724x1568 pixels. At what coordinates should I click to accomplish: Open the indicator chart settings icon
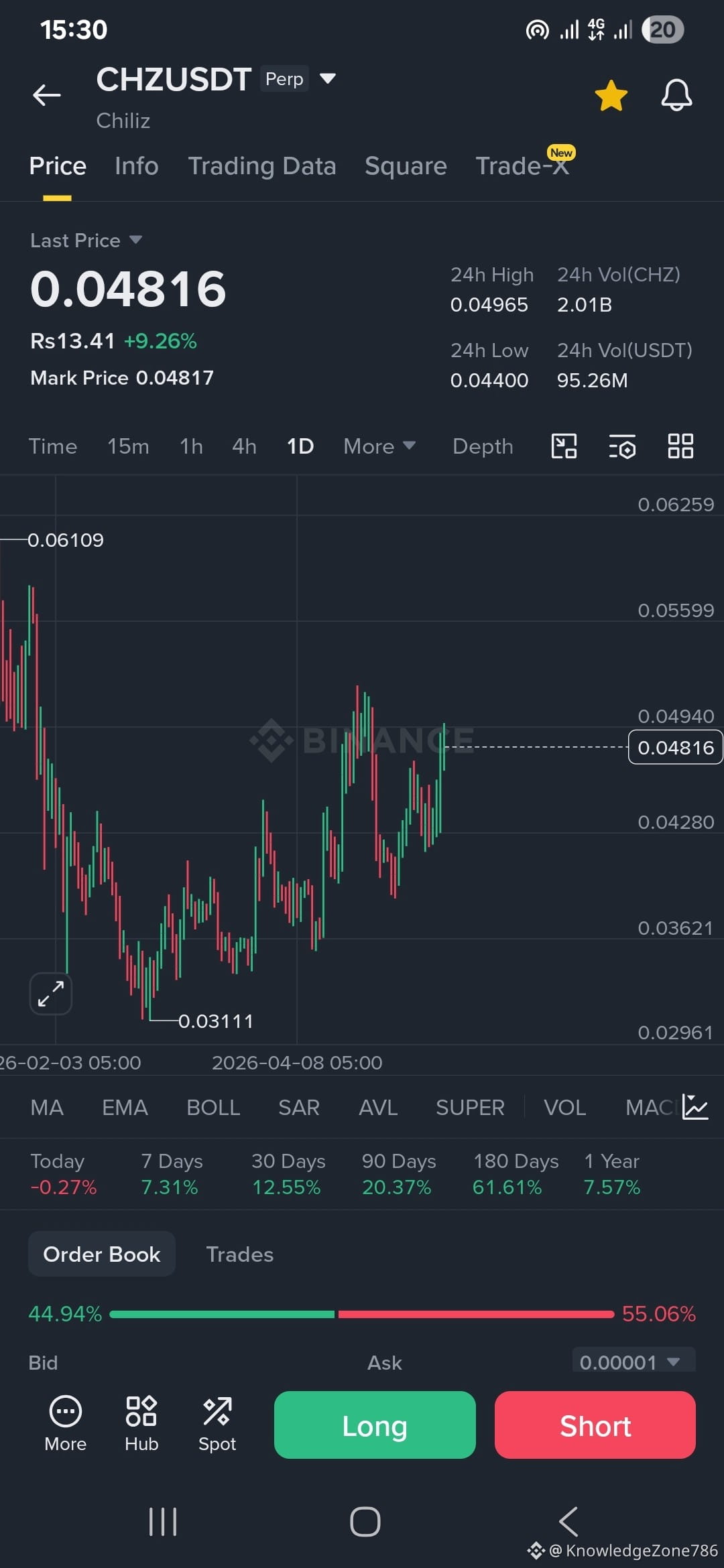[695, 1107]
